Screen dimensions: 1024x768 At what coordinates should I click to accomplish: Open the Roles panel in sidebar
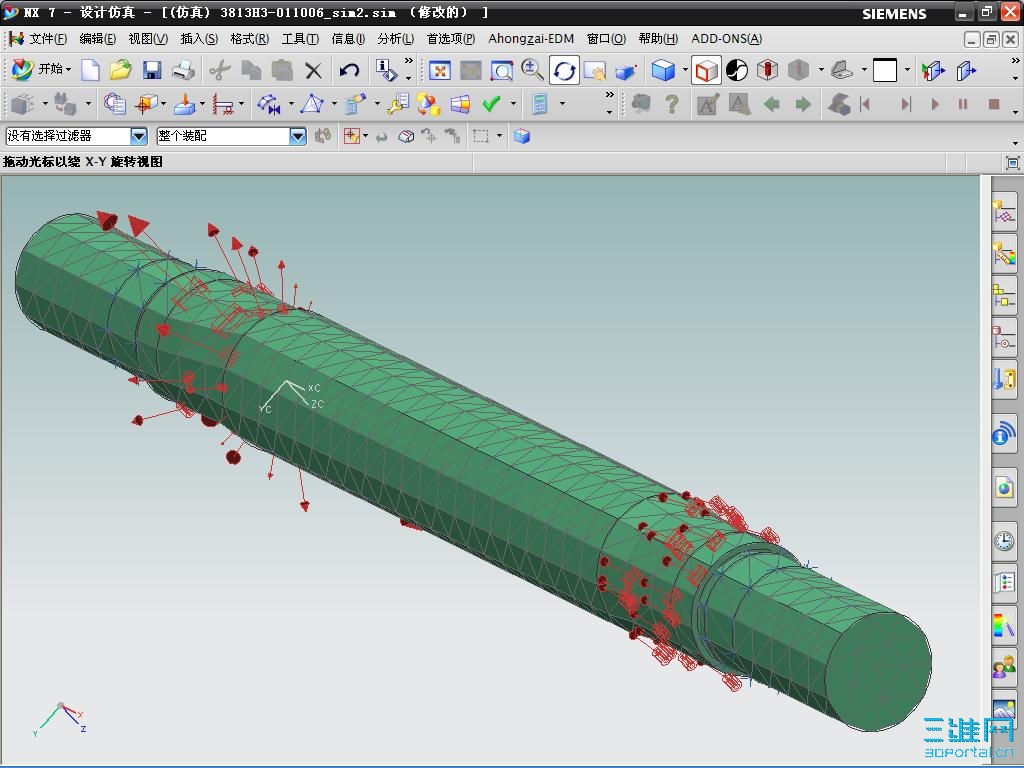pos(1003,666)
